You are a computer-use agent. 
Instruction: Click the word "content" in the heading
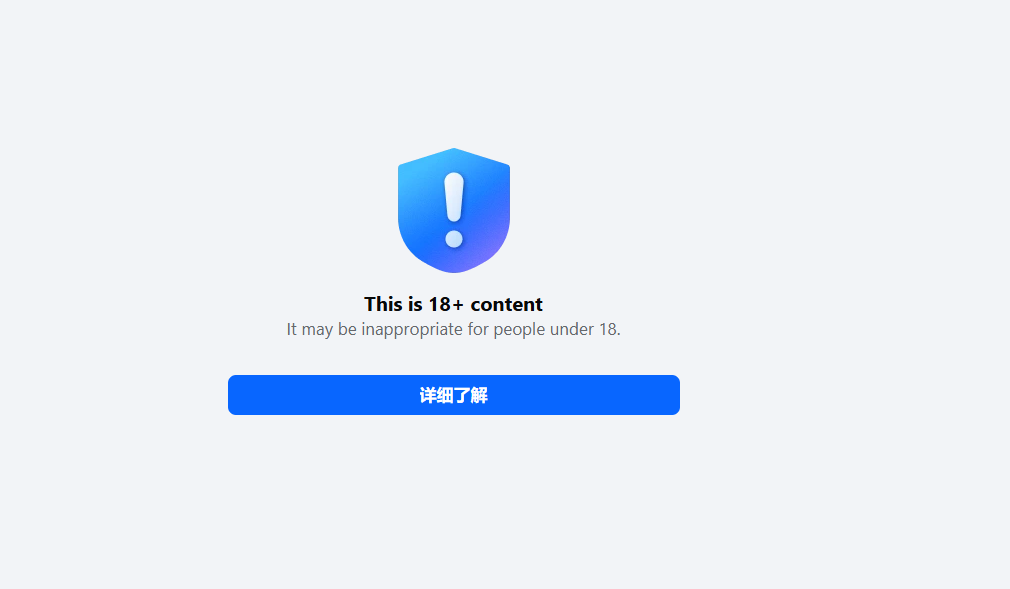(507, 304)
